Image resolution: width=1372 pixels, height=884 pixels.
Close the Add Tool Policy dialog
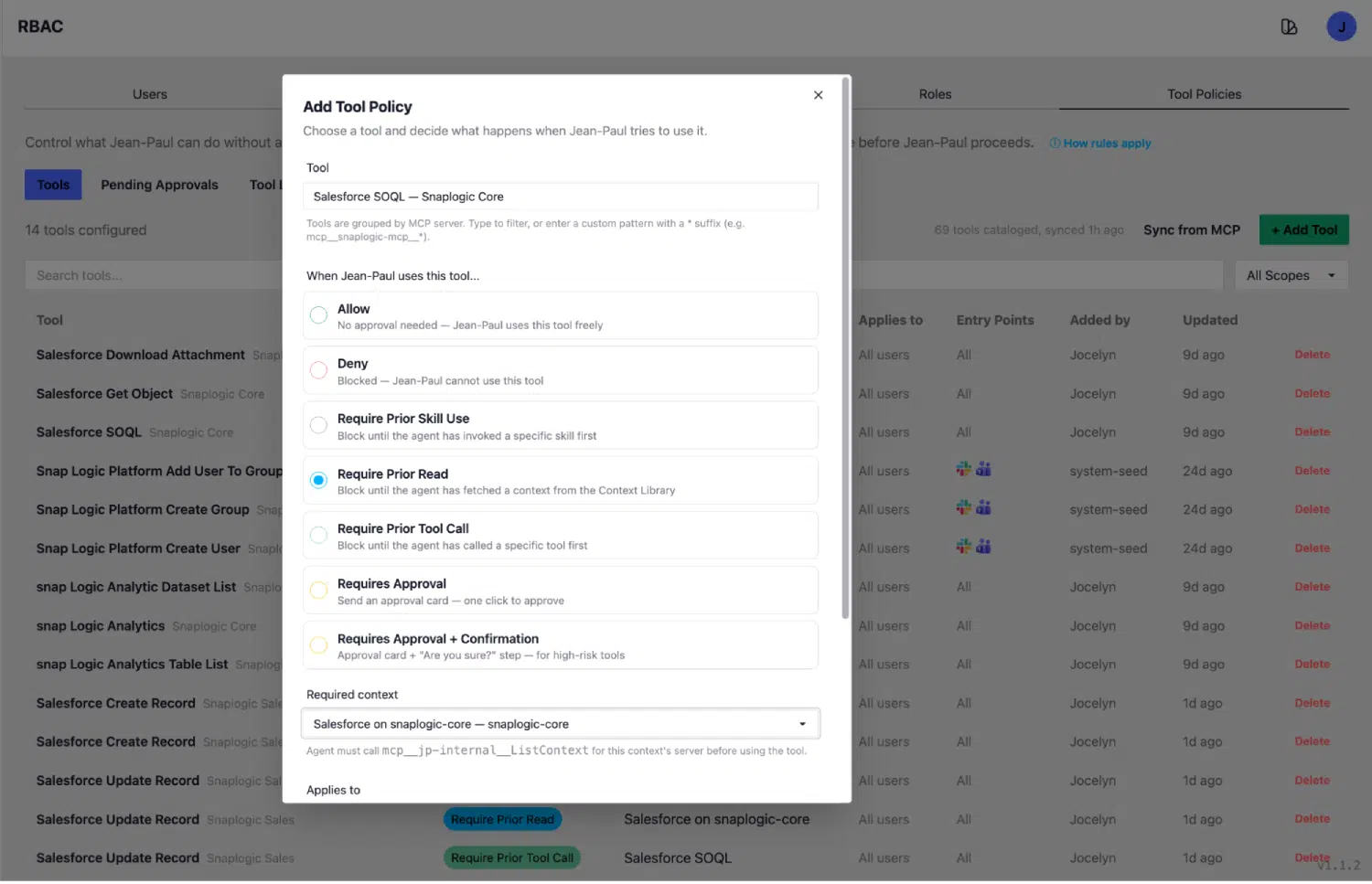pos(818,95)
